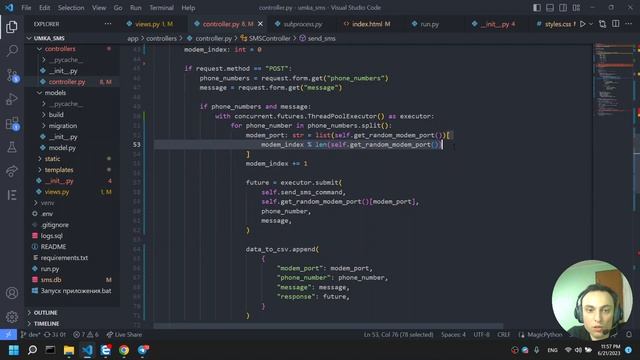Click the Split Editor Right icon
The width and height of the screenshot is (640, 360).
616,24
